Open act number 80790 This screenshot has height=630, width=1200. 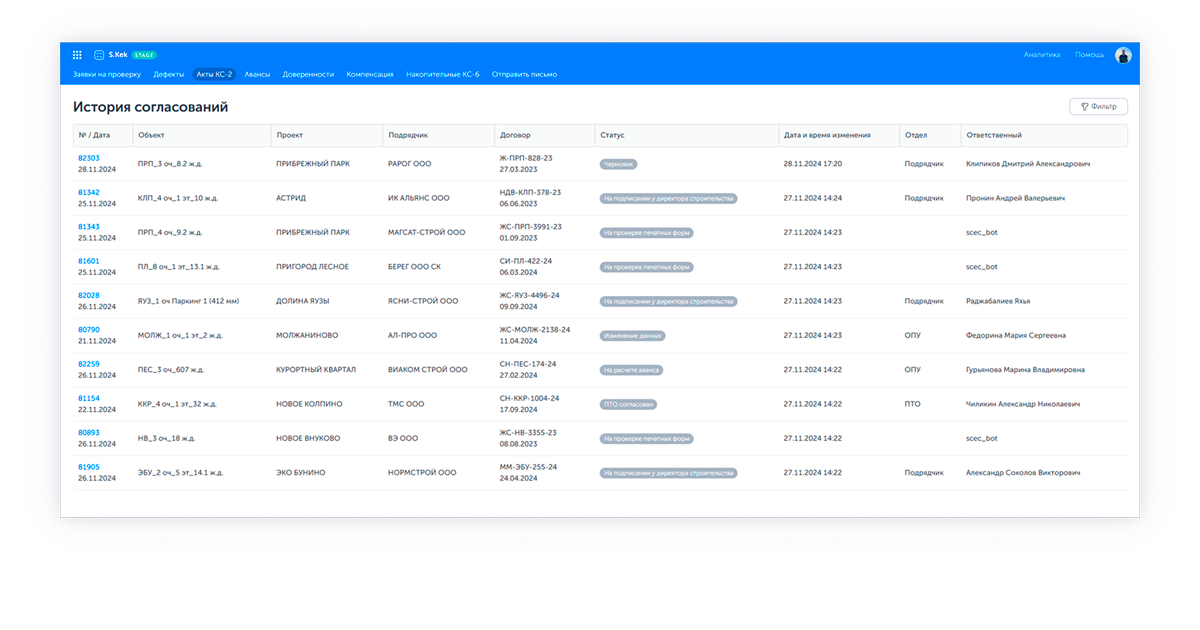(89, 329)
